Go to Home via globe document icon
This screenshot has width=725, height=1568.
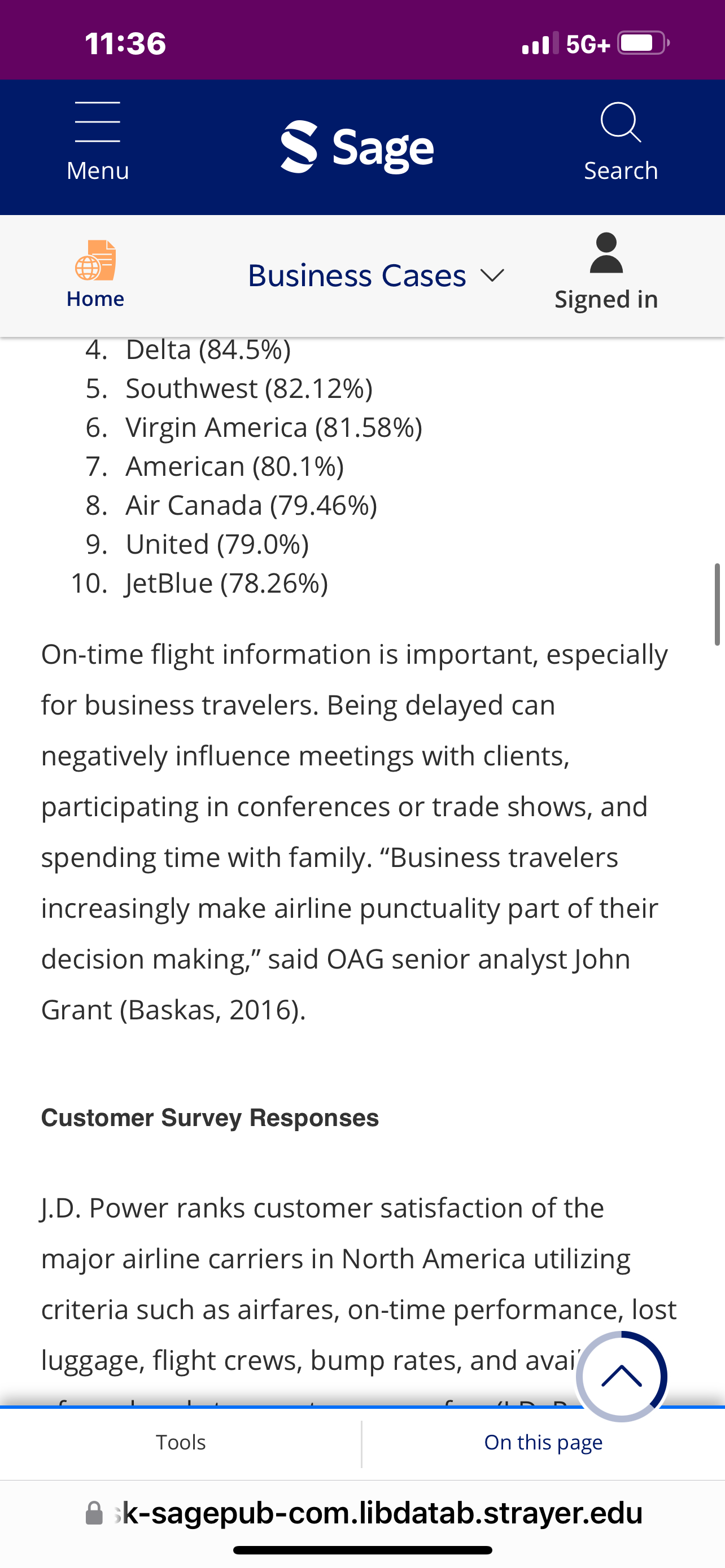point(95,260)
